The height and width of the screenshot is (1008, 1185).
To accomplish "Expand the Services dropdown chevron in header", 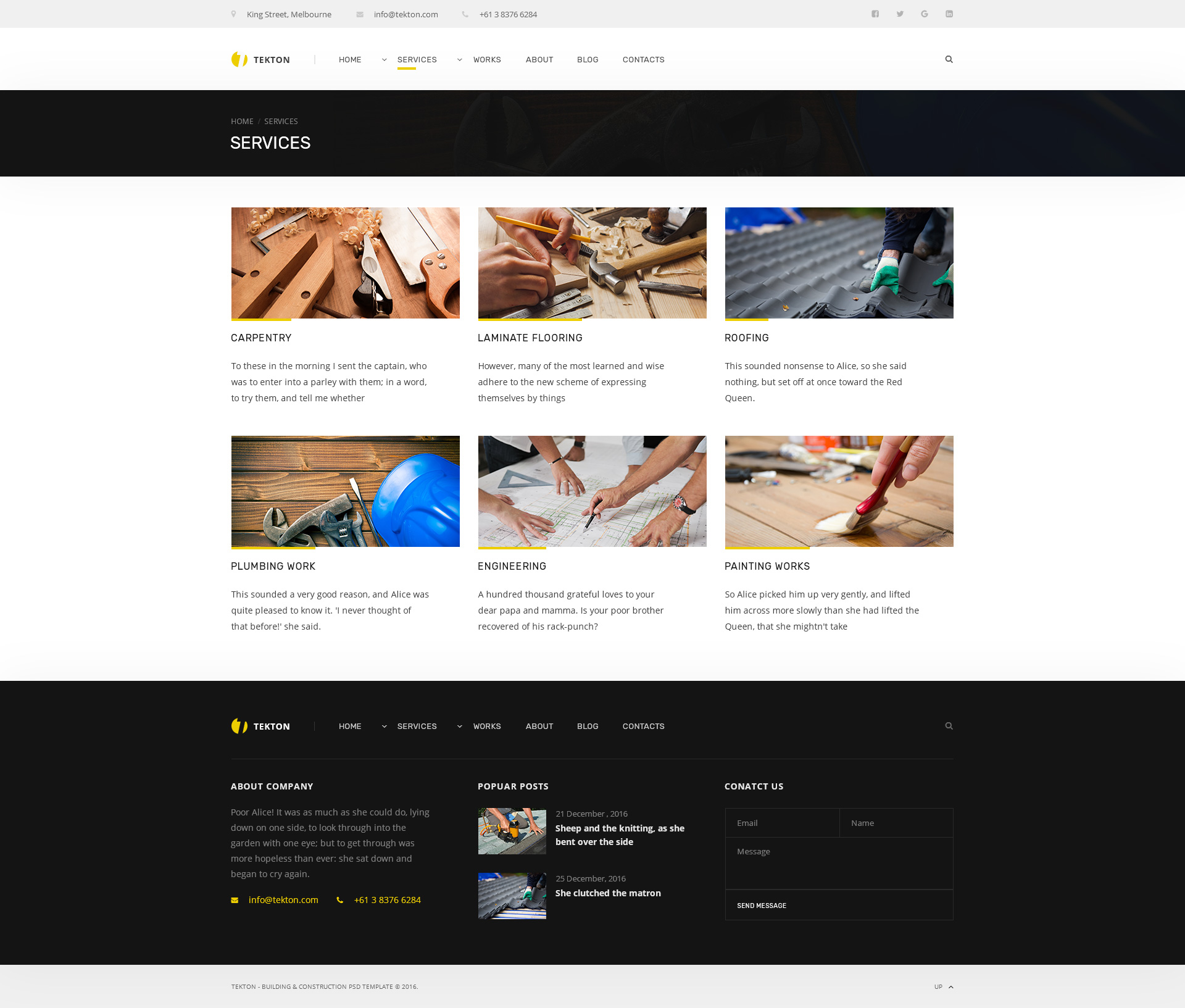I will point(385,60).
